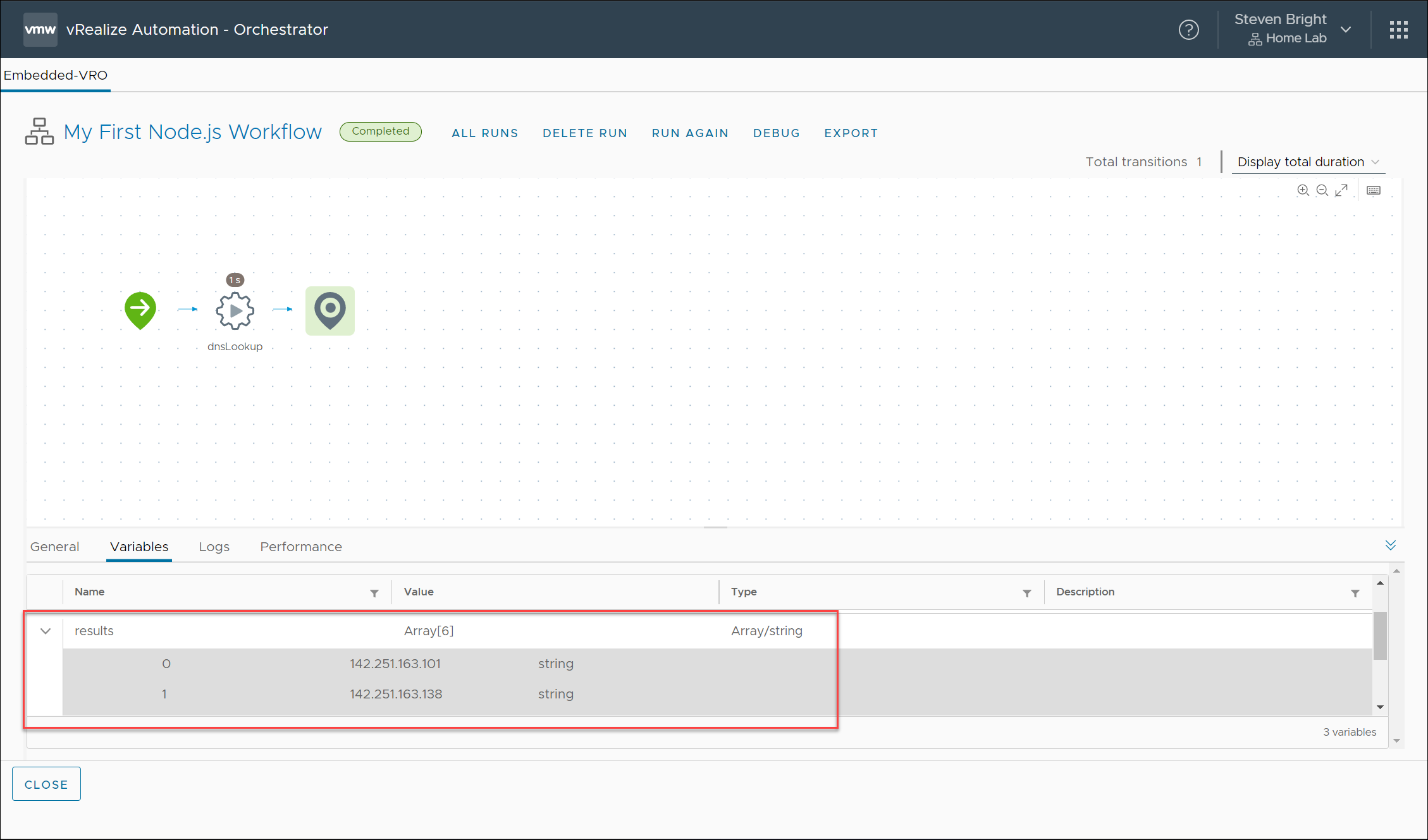
Task: Open the apps grid menu icon
Action: [1398, 30]
